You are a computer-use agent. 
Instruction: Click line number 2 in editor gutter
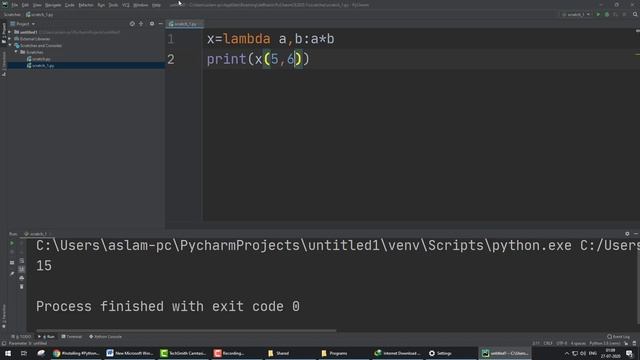coord(171,60)
